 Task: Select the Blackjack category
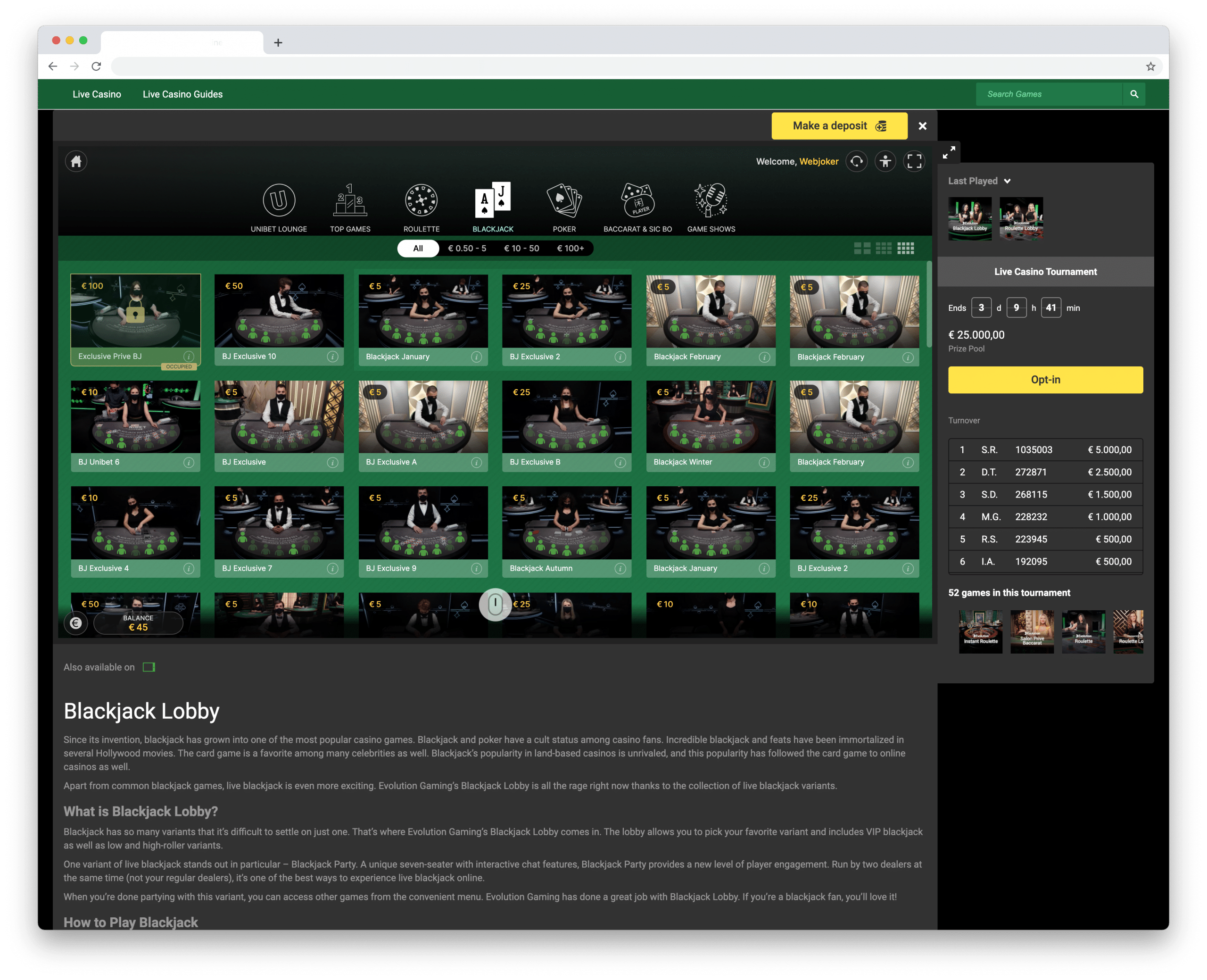coord(493,207)
